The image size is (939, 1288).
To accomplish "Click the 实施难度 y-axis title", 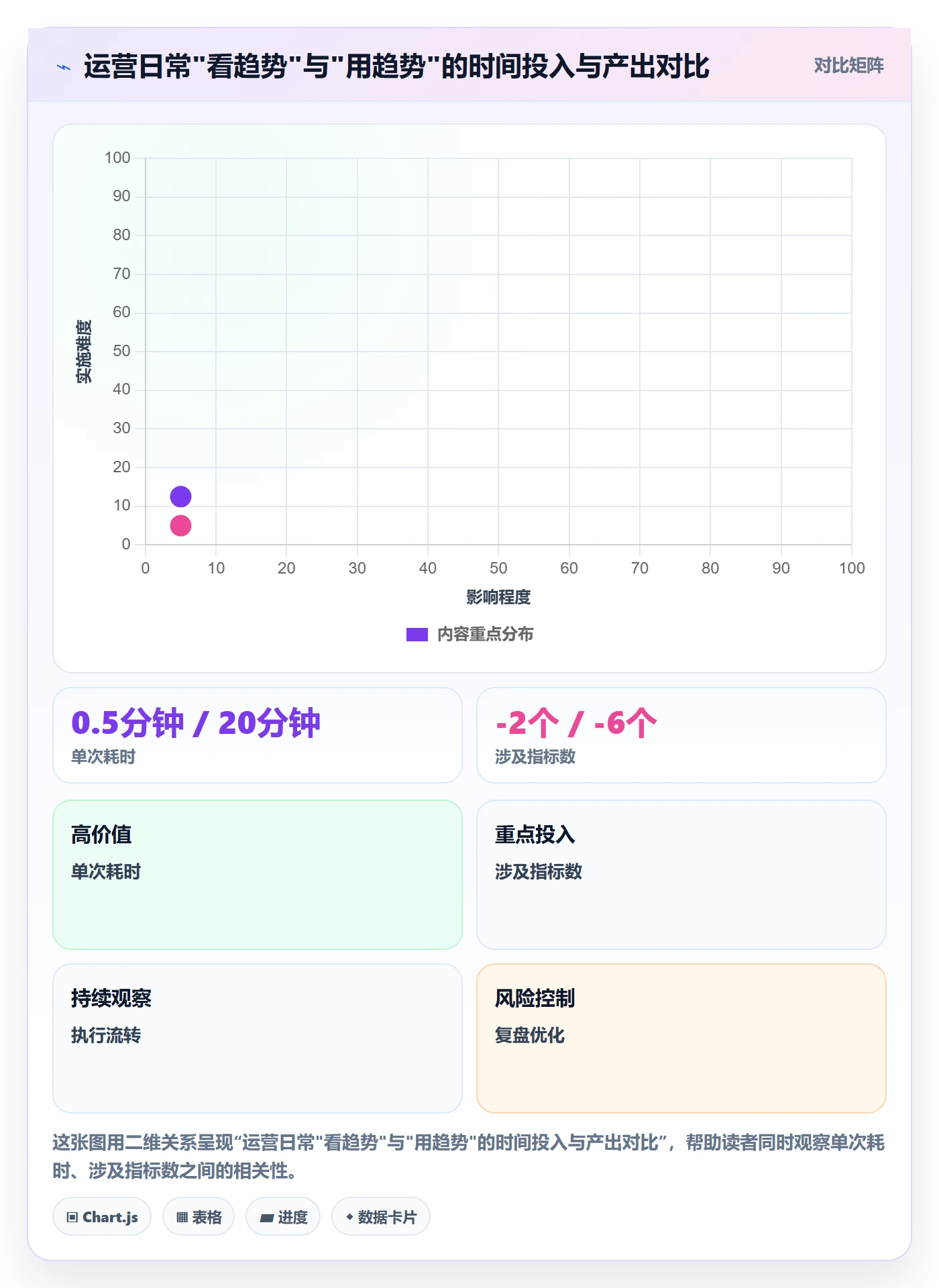I will [x=84, y=351].
